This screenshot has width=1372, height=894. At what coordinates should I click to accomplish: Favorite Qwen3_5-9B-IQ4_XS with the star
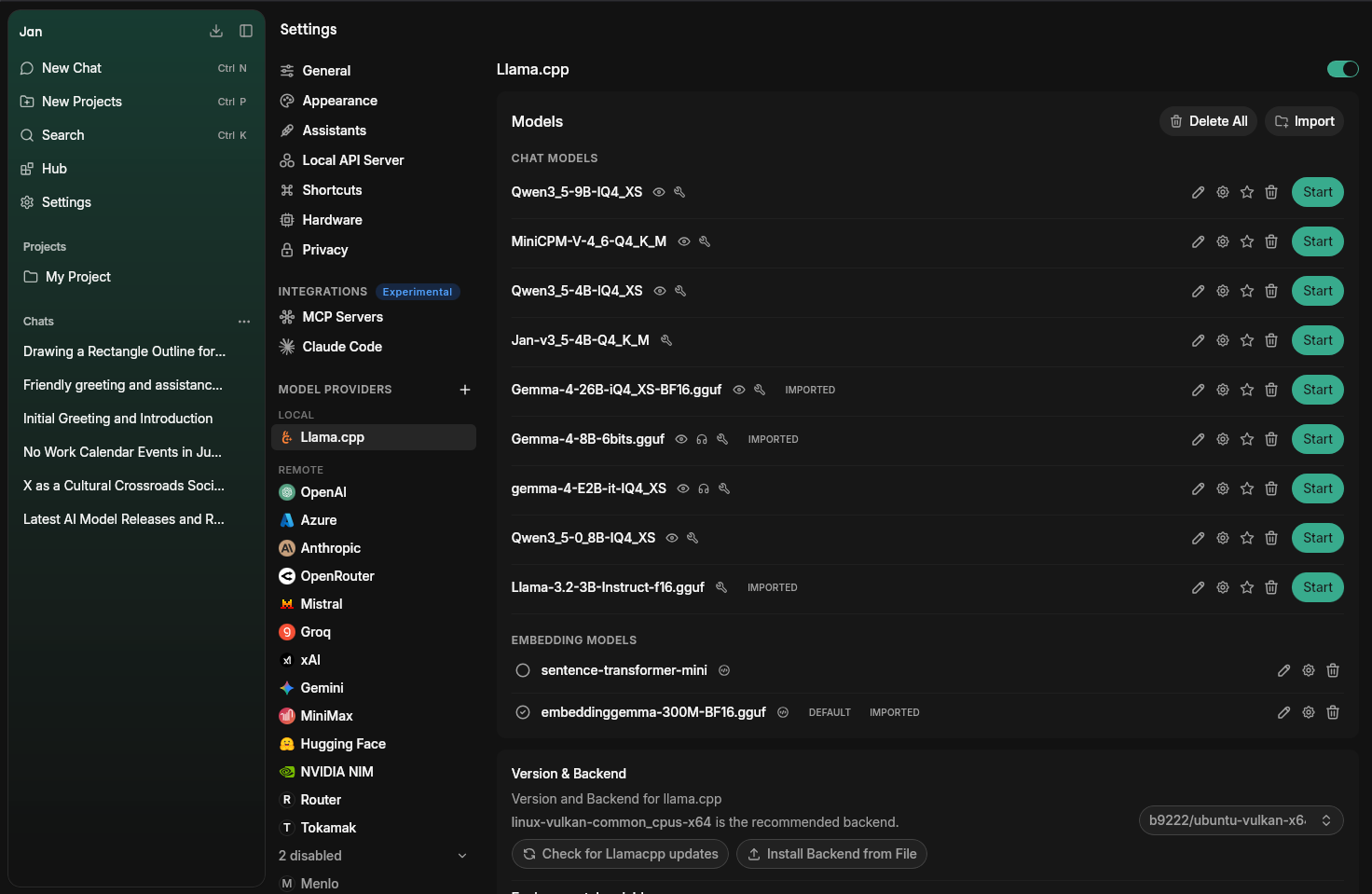pyautogui.click(x=1247, y=192)
